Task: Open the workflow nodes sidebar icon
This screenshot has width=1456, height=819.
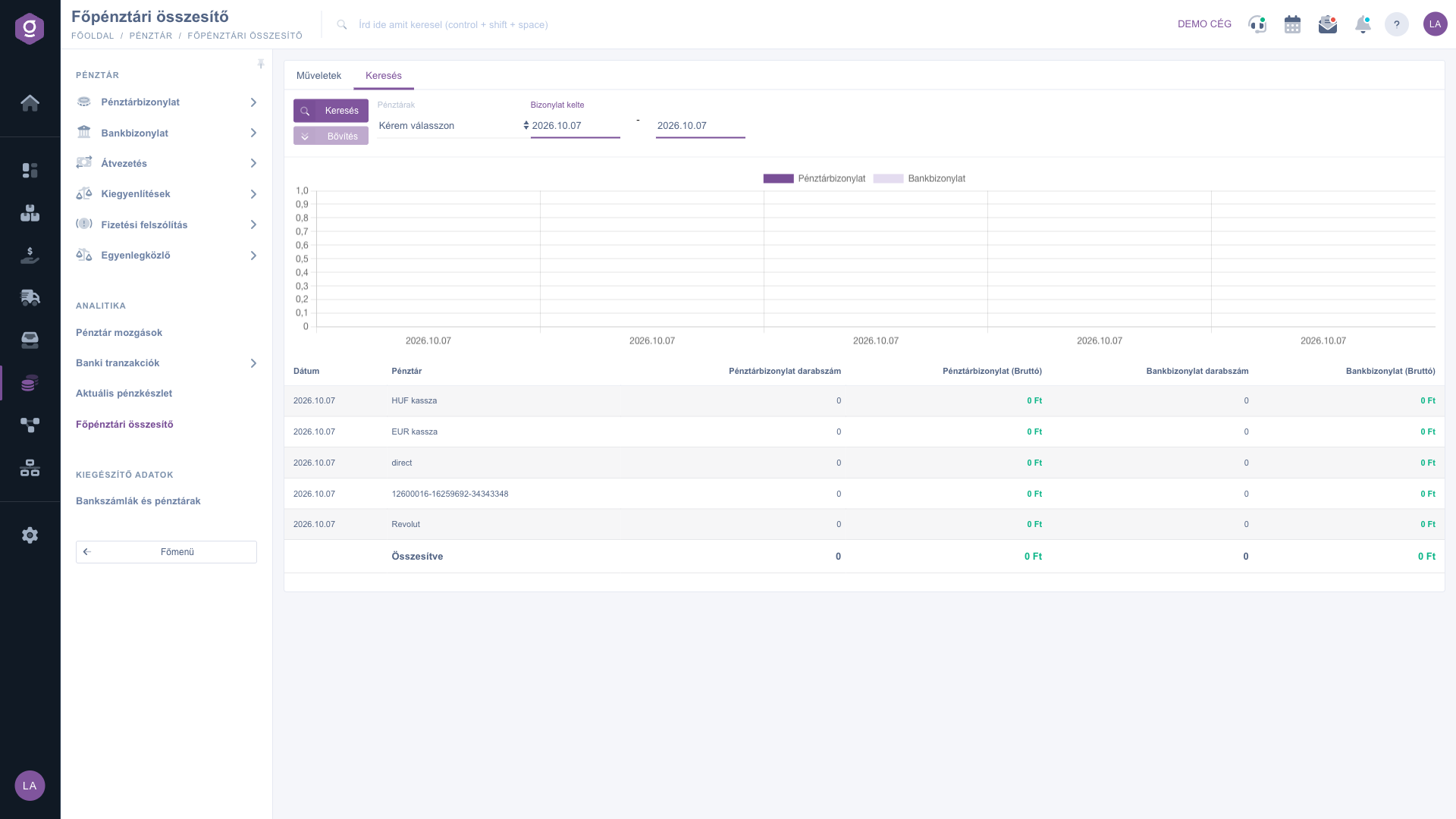Action: 30,425
